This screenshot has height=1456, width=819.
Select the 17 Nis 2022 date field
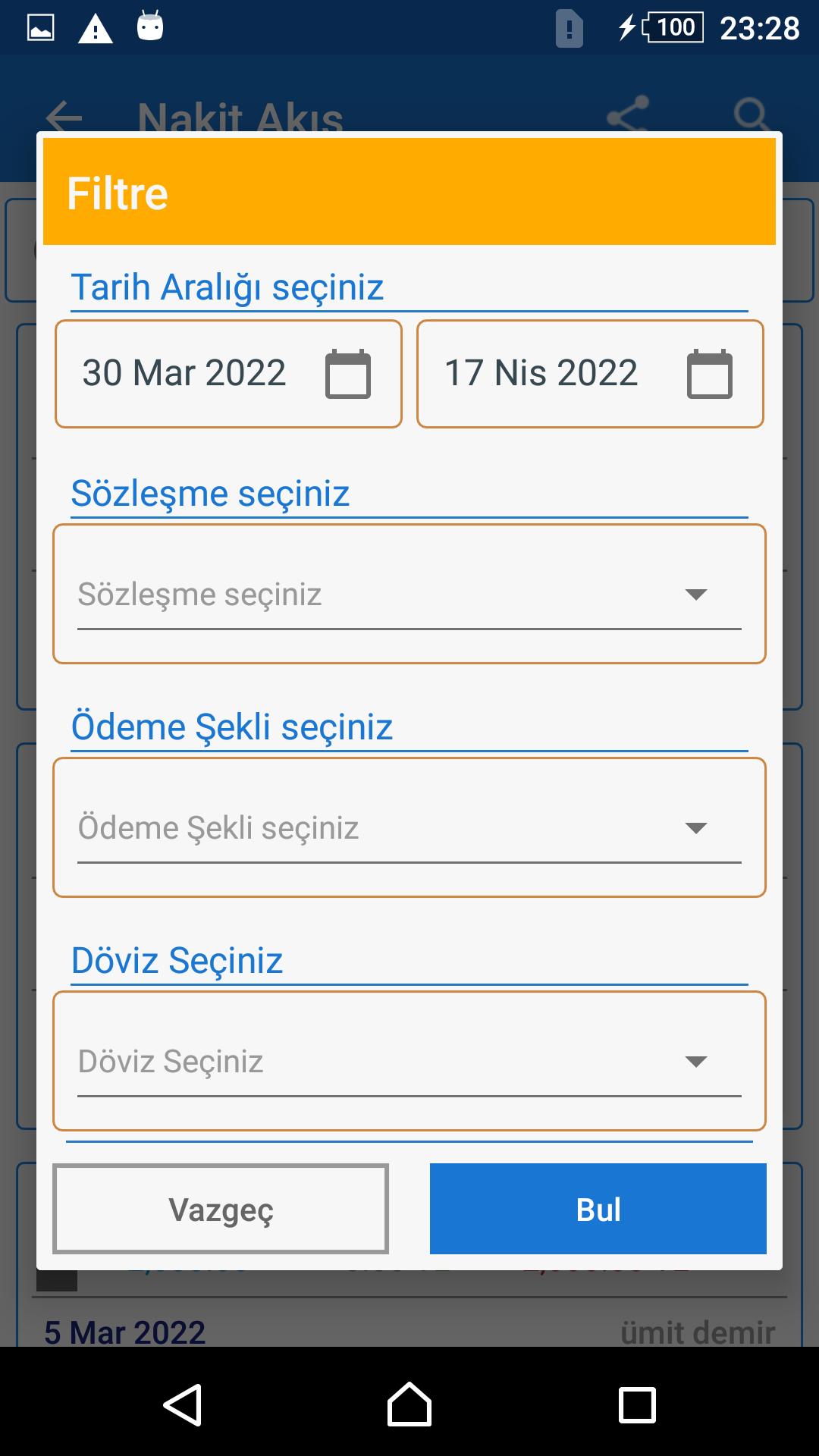tap(590, 374)
